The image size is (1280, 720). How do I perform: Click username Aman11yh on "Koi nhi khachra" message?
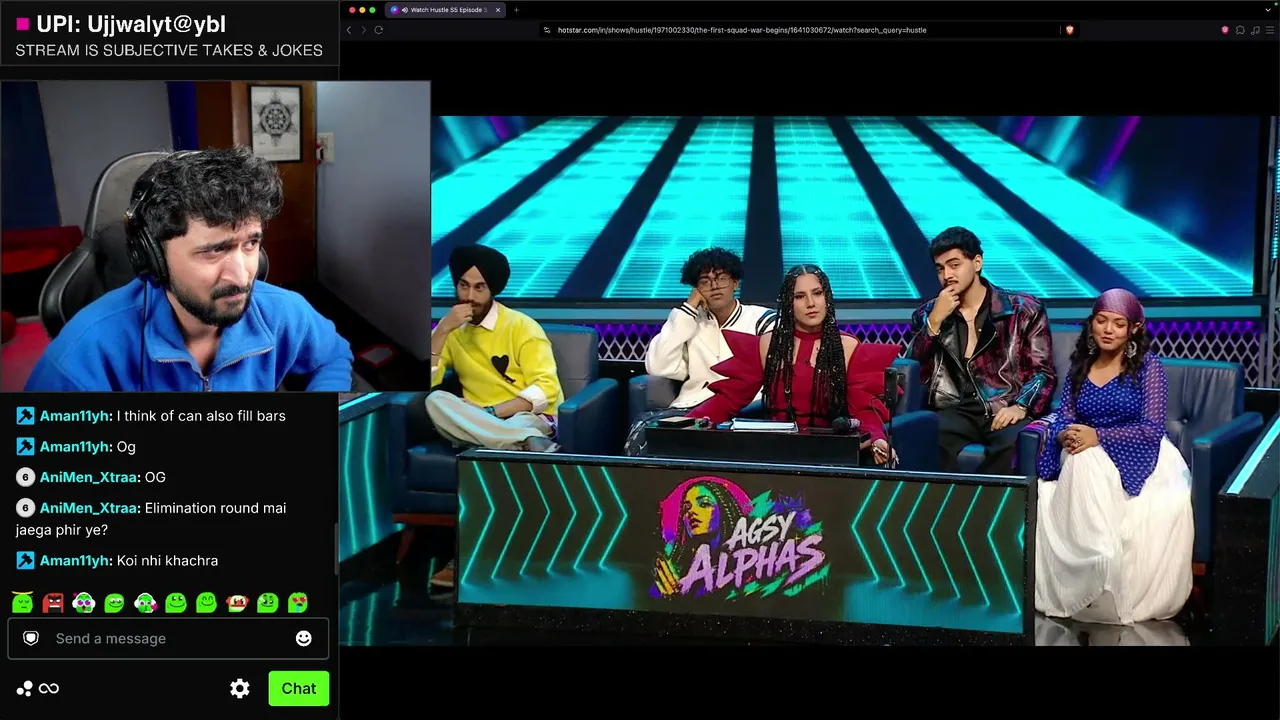[x=75, y=560]
